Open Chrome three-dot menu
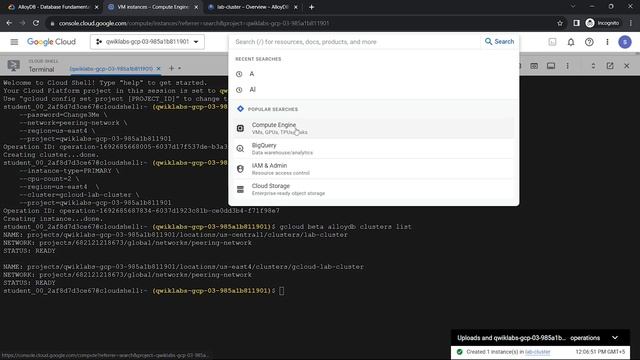This screenshot has width=640, height=360. tap(631, 23)
